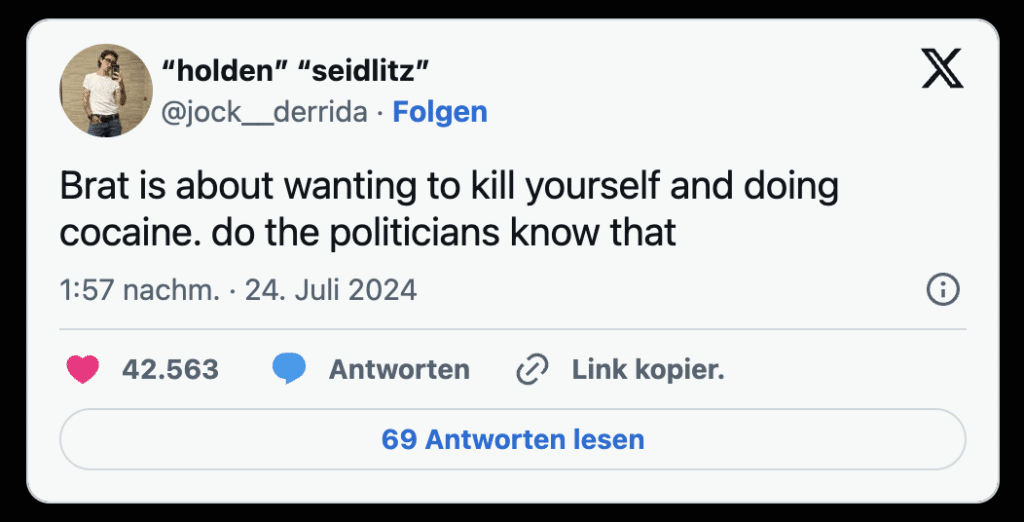Viewport: 1024px width, 522px height.
Task: Click the X logo icon
Action: coord(941,69)
